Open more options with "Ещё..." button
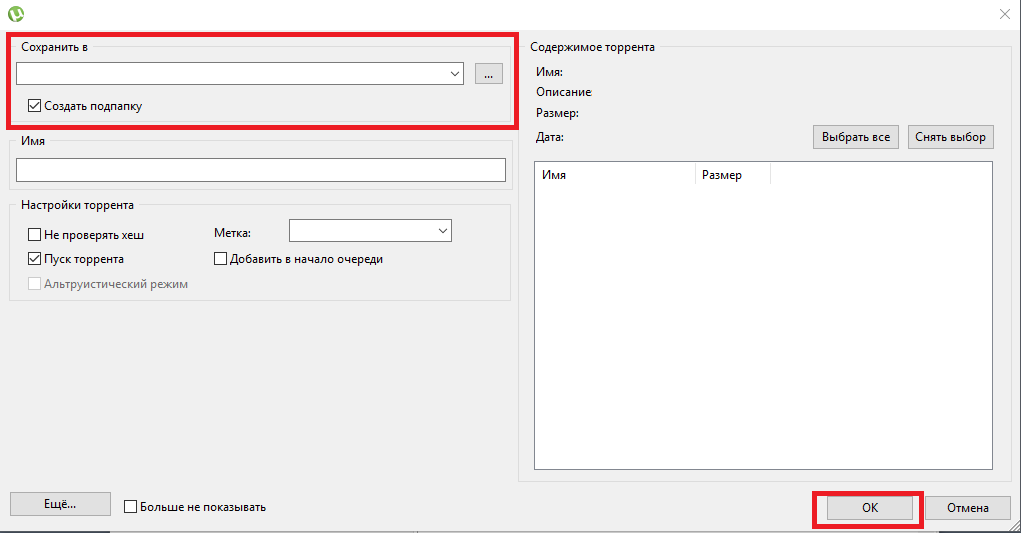Viewport: 1021px width, 533px height. tap(60, 505)
